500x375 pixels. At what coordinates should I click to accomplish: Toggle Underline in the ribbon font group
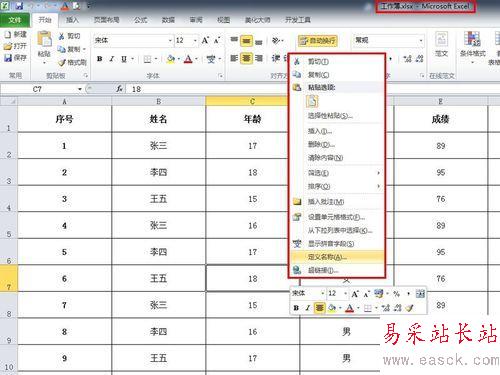[x=124, y=59]
